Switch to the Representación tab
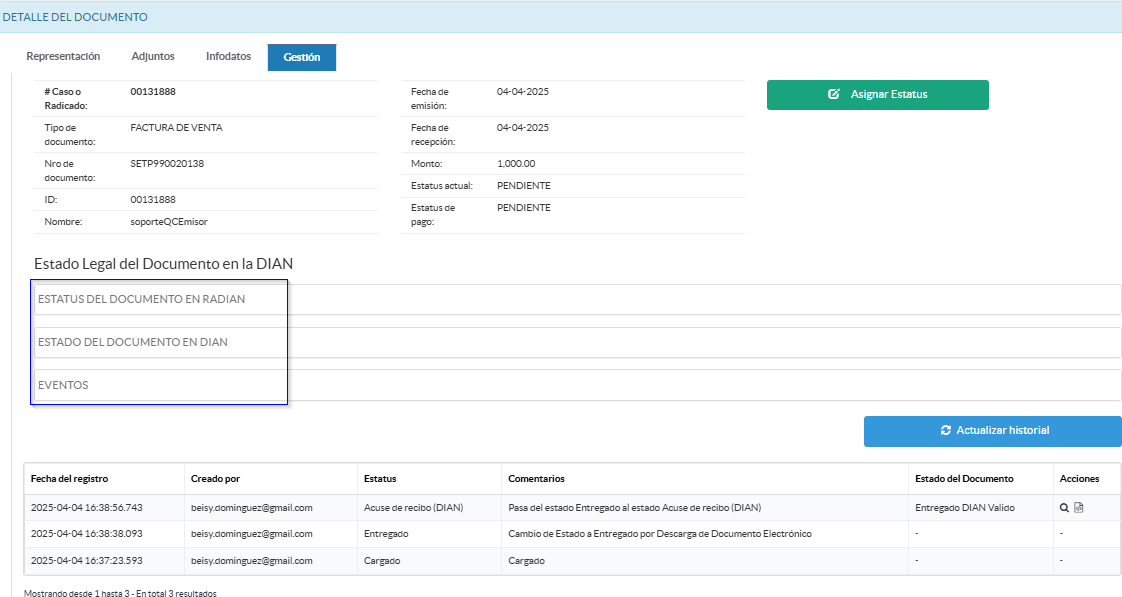The width and height of the screenshot is (1122, 597). [x=63, y=57]
